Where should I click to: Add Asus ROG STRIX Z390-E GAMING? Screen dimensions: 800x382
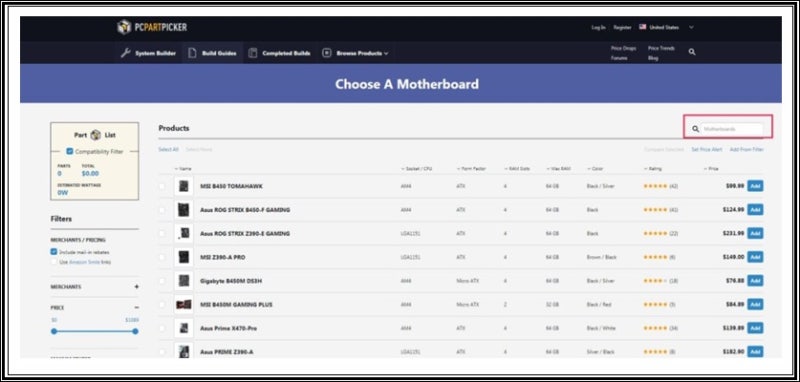coord(755,233)
